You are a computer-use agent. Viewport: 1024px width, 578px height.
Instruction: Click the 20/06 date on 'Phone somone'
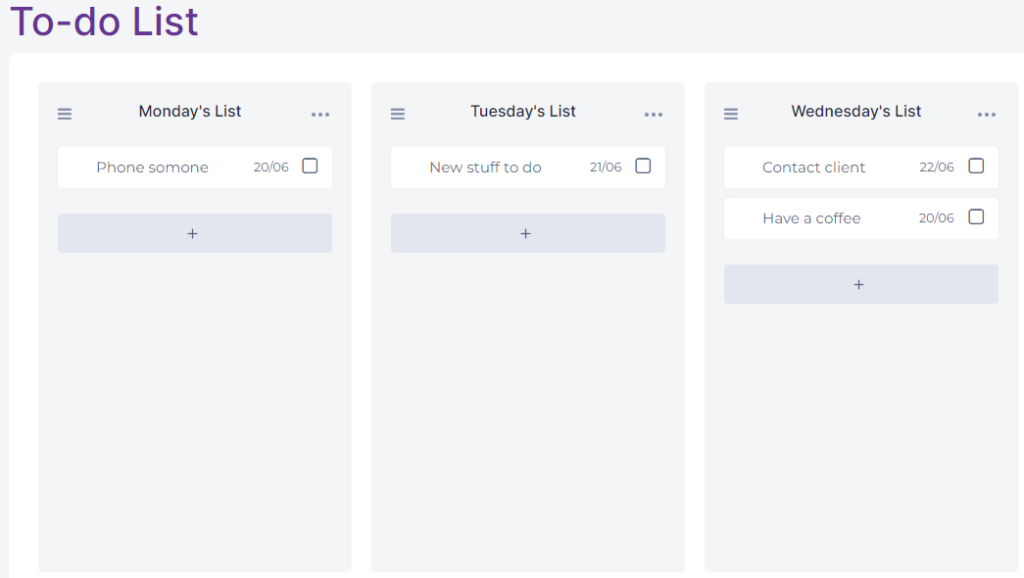click(x=265, y=166)
